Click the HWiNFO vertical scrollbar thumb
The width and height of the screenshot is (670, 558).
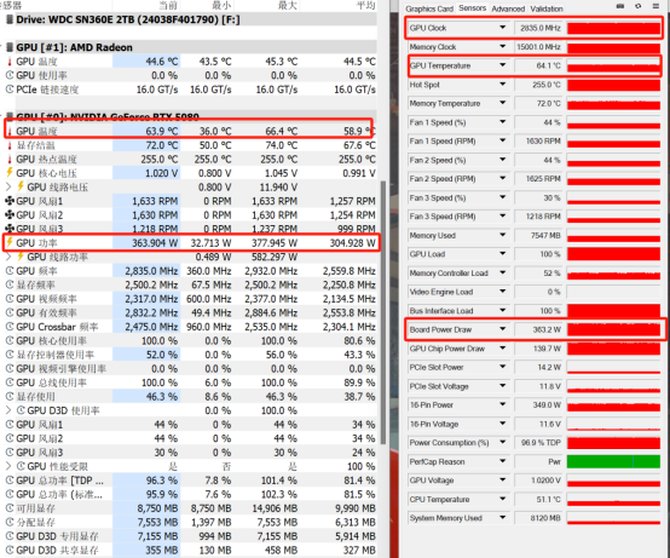[383, 312]
